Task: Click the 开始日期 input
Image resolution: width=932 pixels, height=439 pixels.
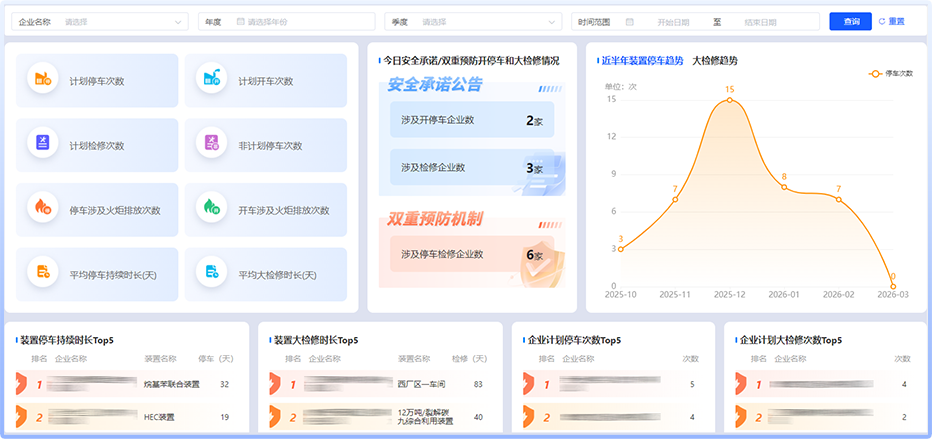Action: [673, 22]
